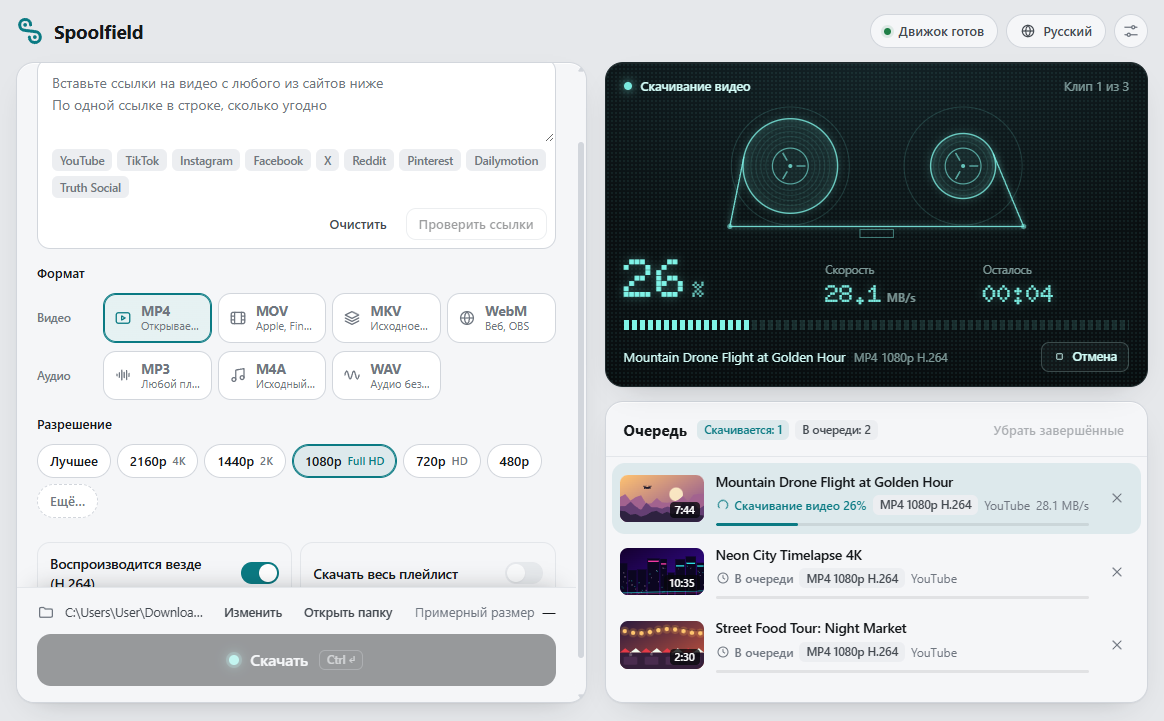1164x721 pixels.
Task: Click the Очистить button
Action: 358,224
